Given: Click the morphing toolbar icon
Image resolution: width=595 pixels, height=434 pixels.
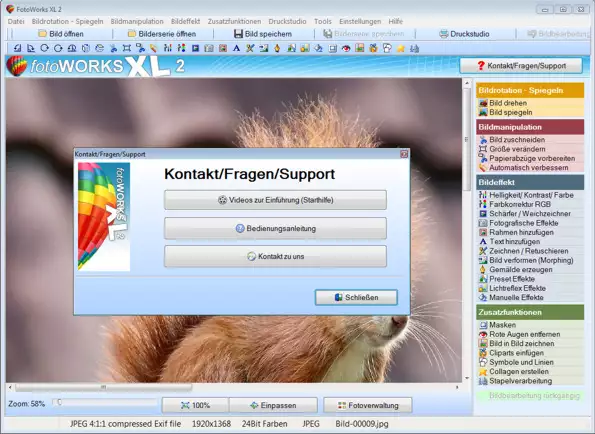Looking at the screenshot, I should 264,48.
